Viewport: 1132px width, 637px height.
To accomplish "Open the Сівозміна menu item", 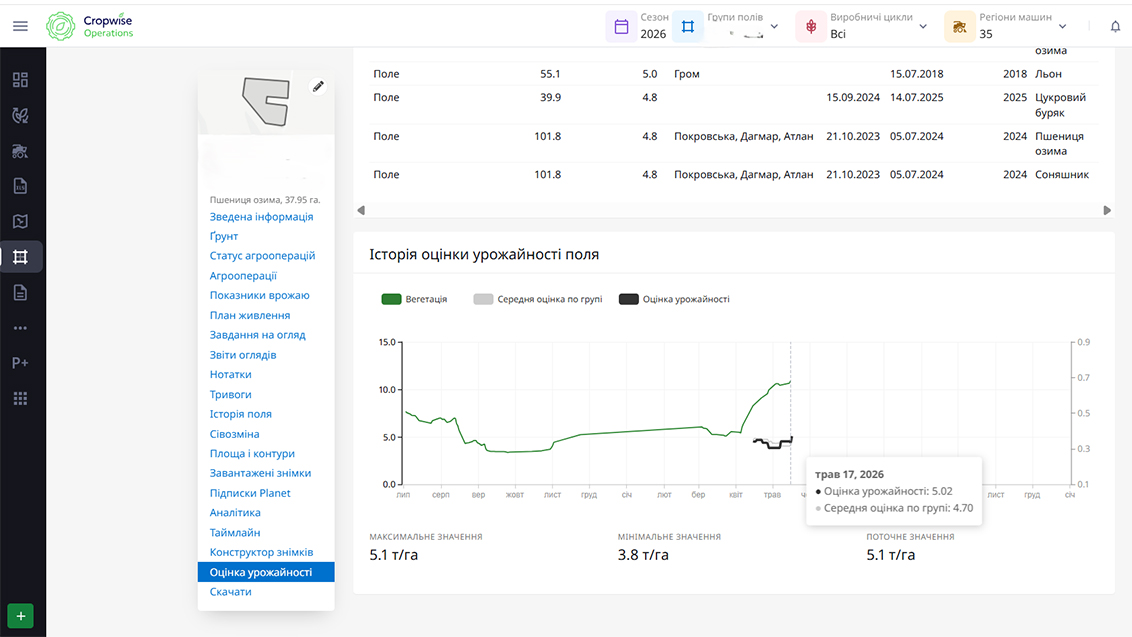I will (x=235, y=434).
